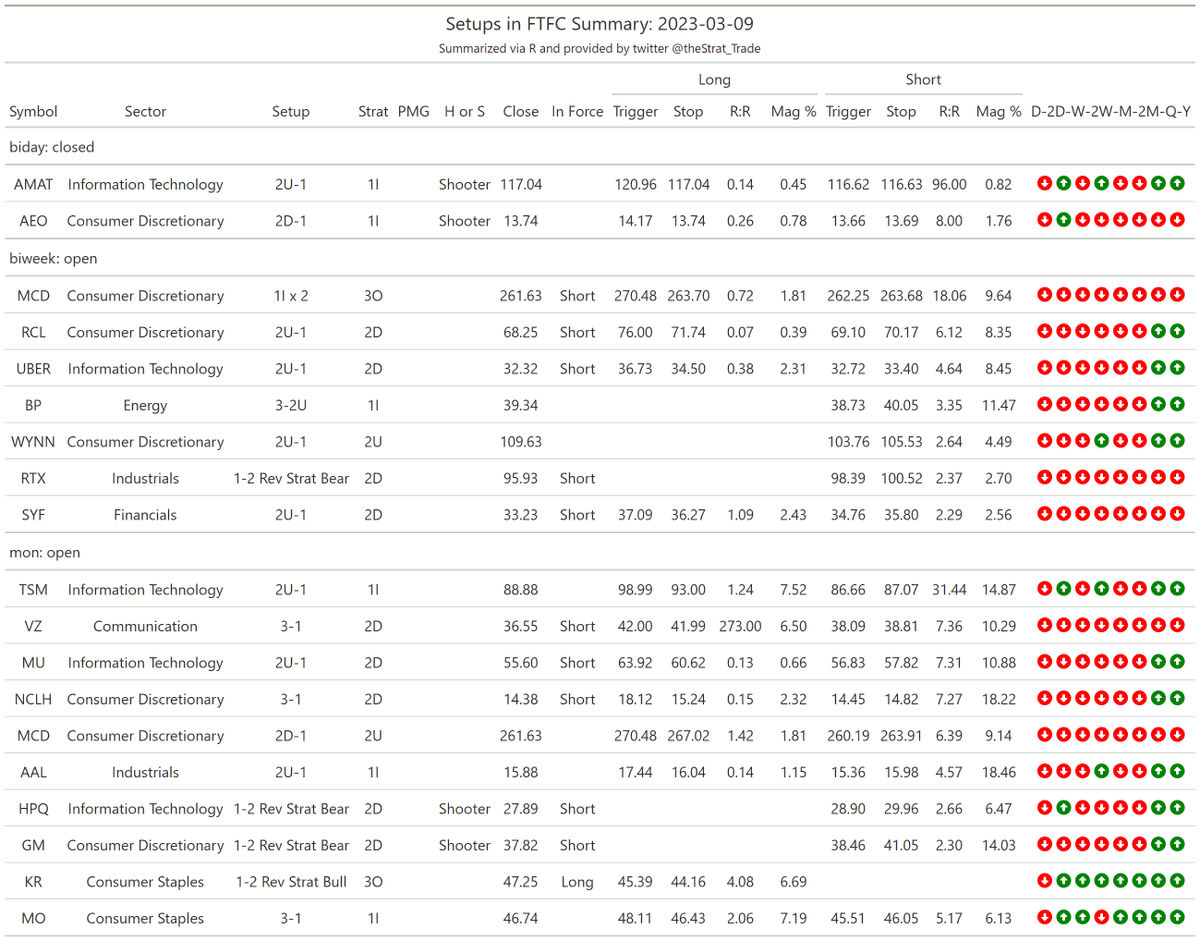Screen dimensions: 1200x941
Task: Select the 'mon: open' group header
Action: point(44,552)
